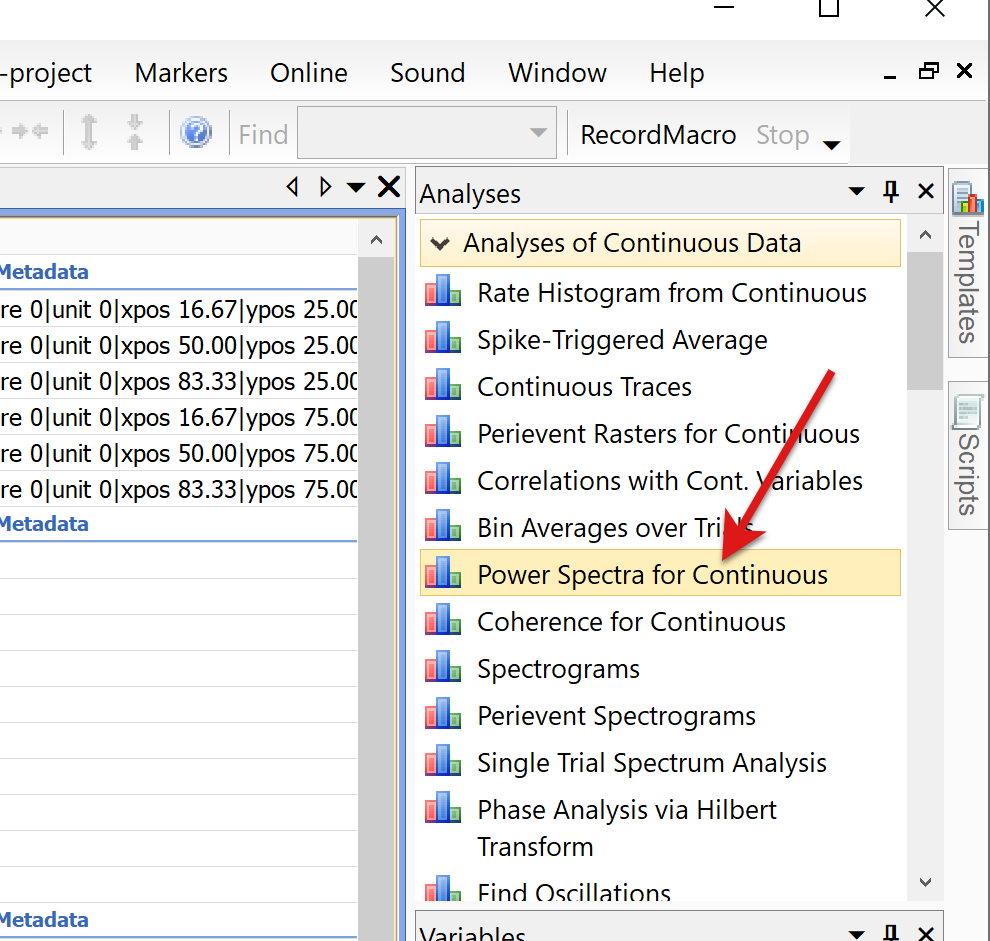Image resolution: width=990 pixels, height=941 pixels.
Task: Open the Online menu
Action: tap(309, 73)
